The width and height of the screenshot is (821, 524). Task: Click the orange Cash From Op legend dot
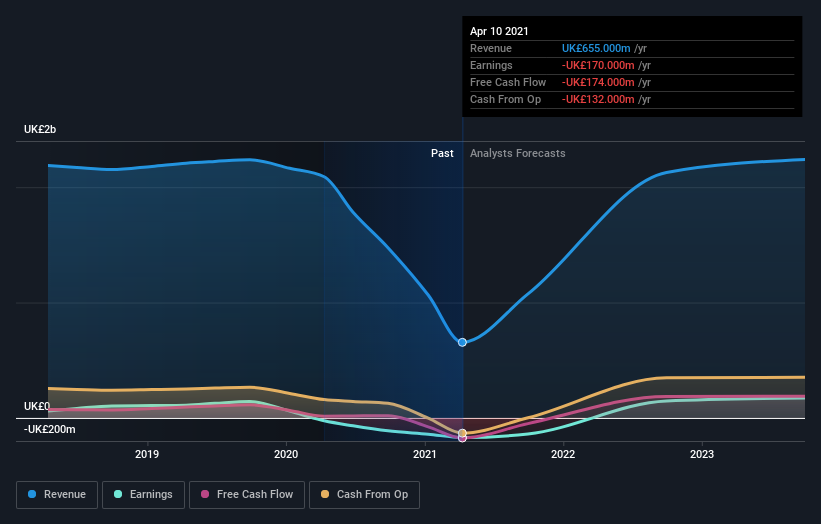pyautogui.click(x=325, y=494)
